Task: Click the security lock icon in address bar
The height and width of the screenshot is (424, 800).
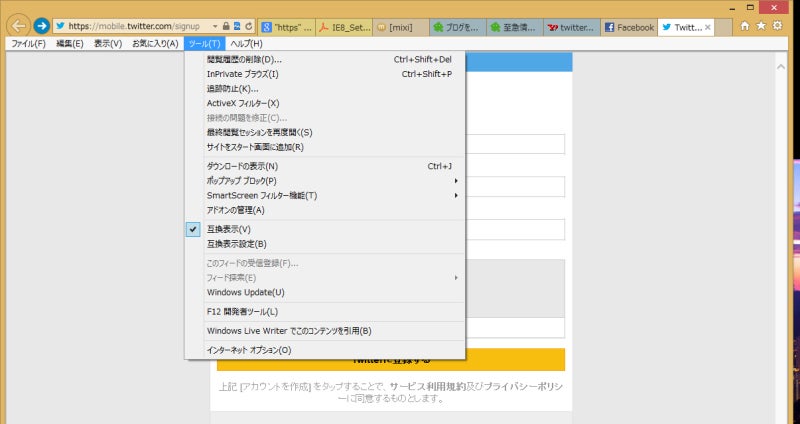Action: (x=226, y=26)
